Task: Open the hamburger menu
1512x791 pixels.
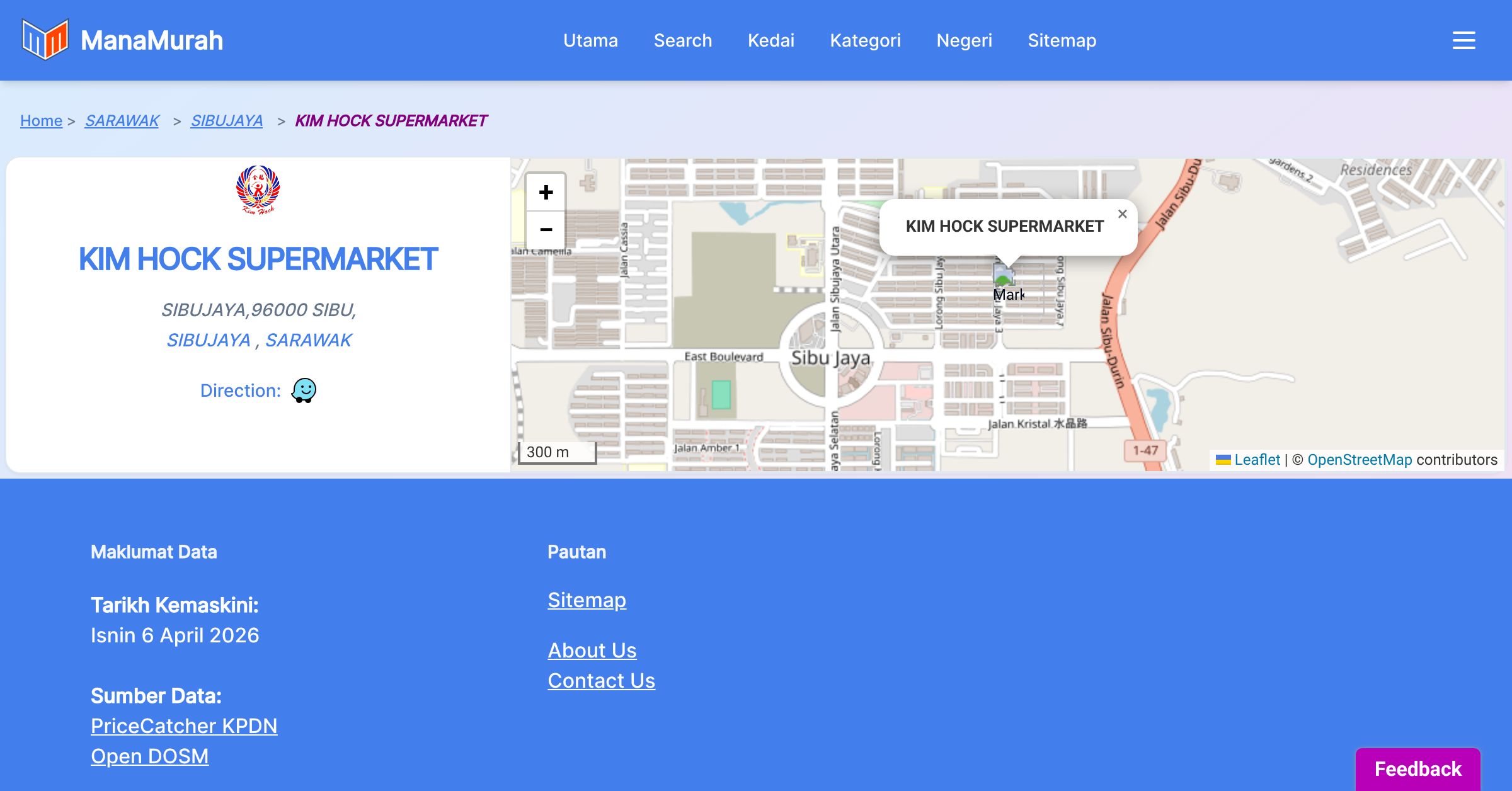Action: pyautogui.click(x=1463, y=40)
